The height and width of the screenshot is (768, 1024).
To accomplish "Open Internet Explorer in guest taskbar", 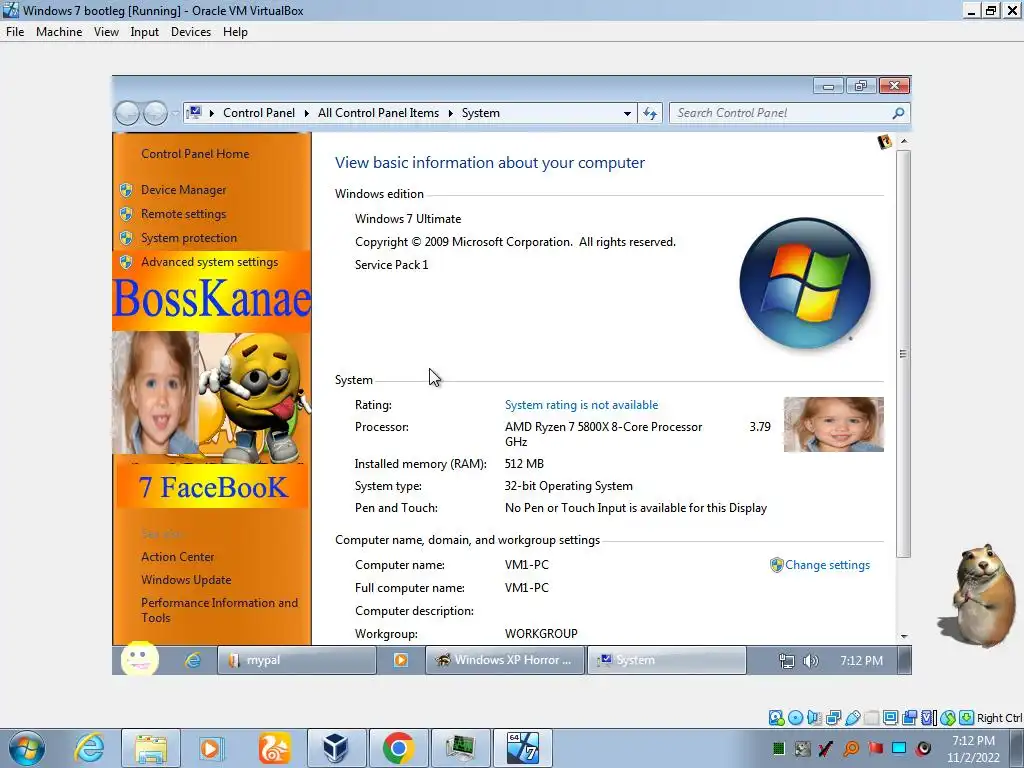I will [193, 660].
